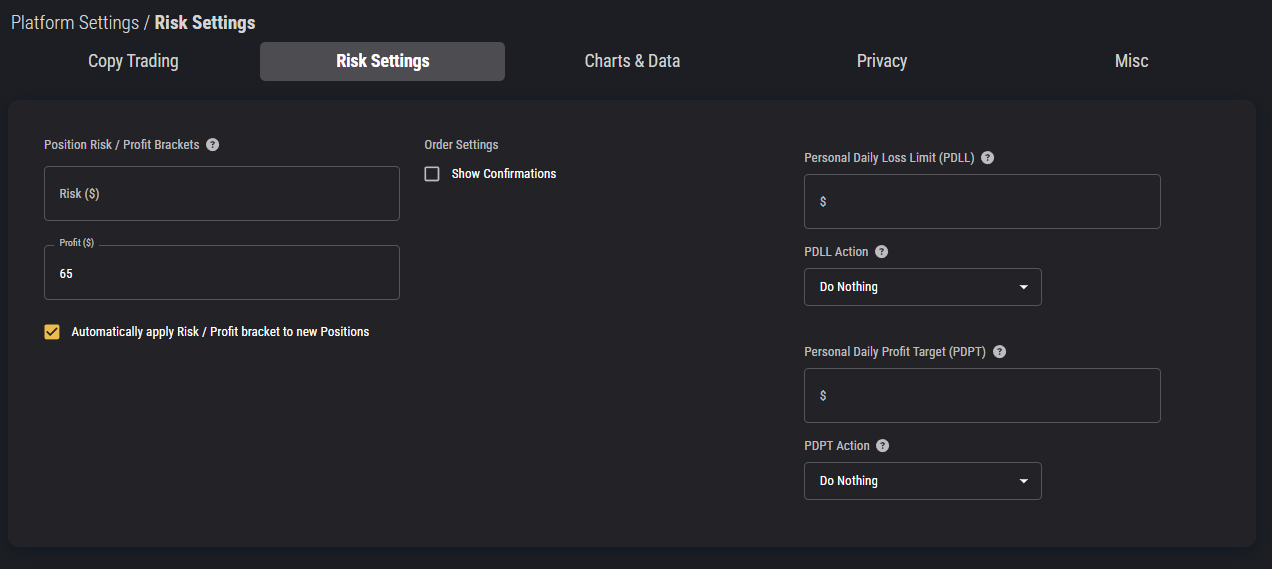Focus the Personal Daily Profit Target amount field
Viewport: 1272px width, 569px height.
pos(982,395)
